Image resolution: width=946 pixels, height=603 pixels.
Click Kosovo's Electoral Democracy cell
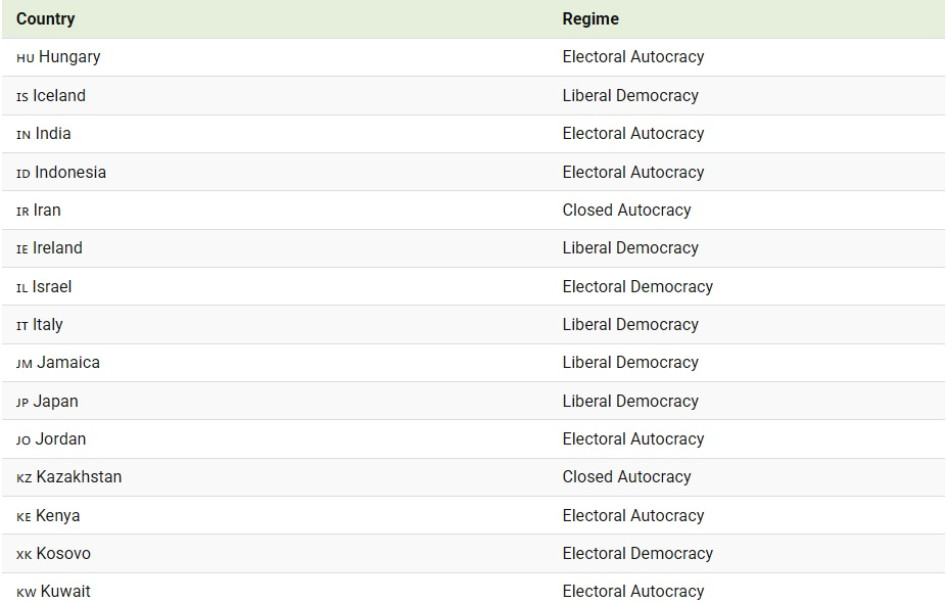pyautogui.click(x=637, y=553)
